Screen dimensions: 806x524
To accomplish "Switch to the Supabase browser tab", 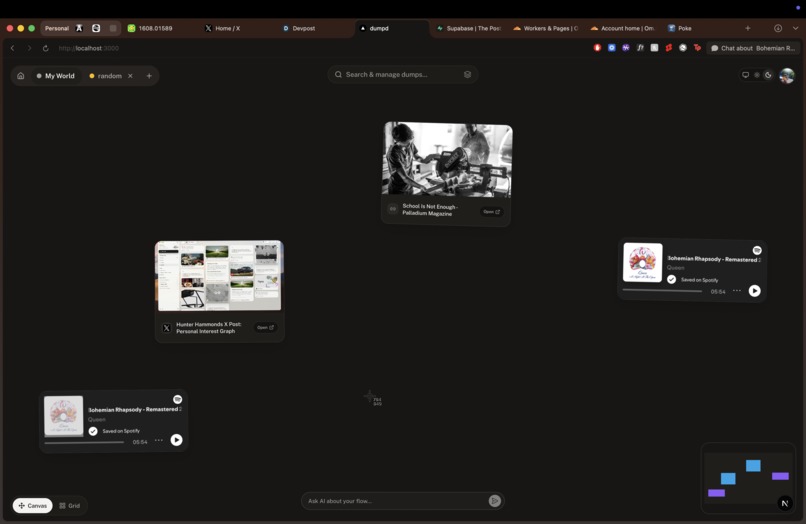I will tap(469, 28).
